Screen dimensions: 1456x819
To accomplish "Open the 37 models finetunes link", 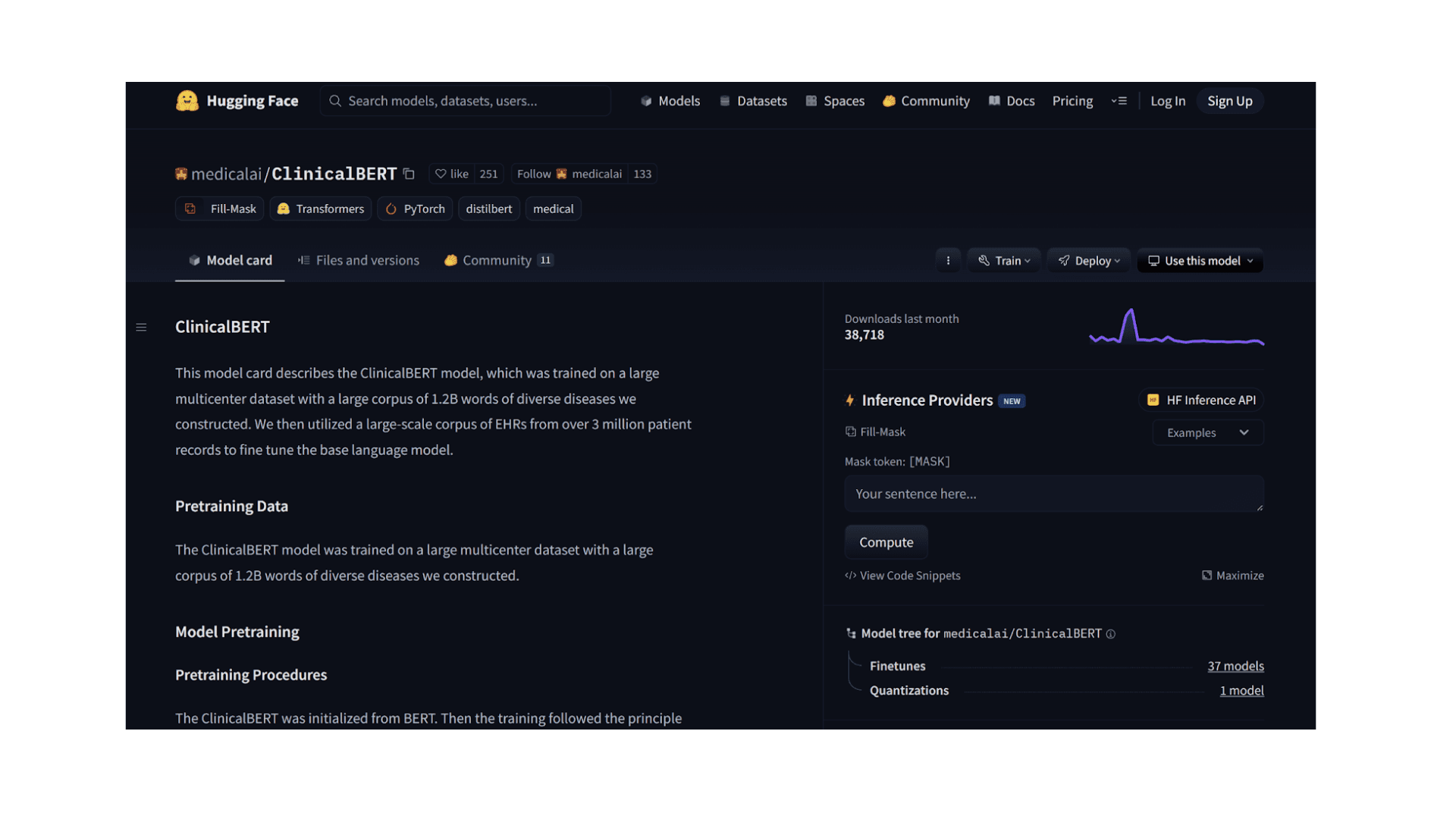I will click(x=1235, y=666).
